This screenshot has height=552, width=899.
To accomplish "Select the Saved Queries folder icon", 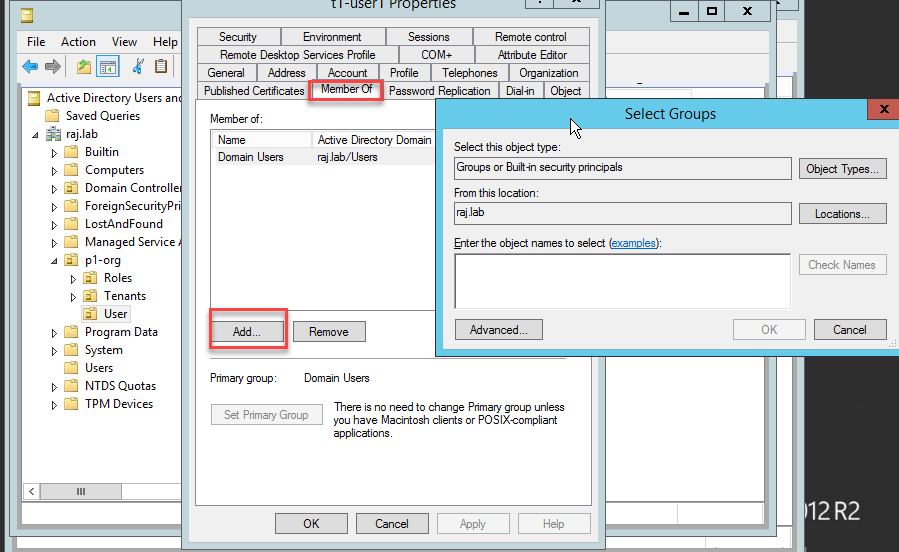I will click(x=52, y=116).
